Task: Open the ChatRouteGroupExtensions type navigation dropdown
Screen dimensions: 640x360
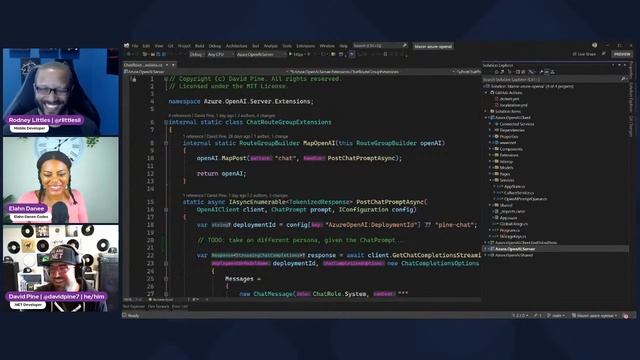Action: tap(372, 72)
